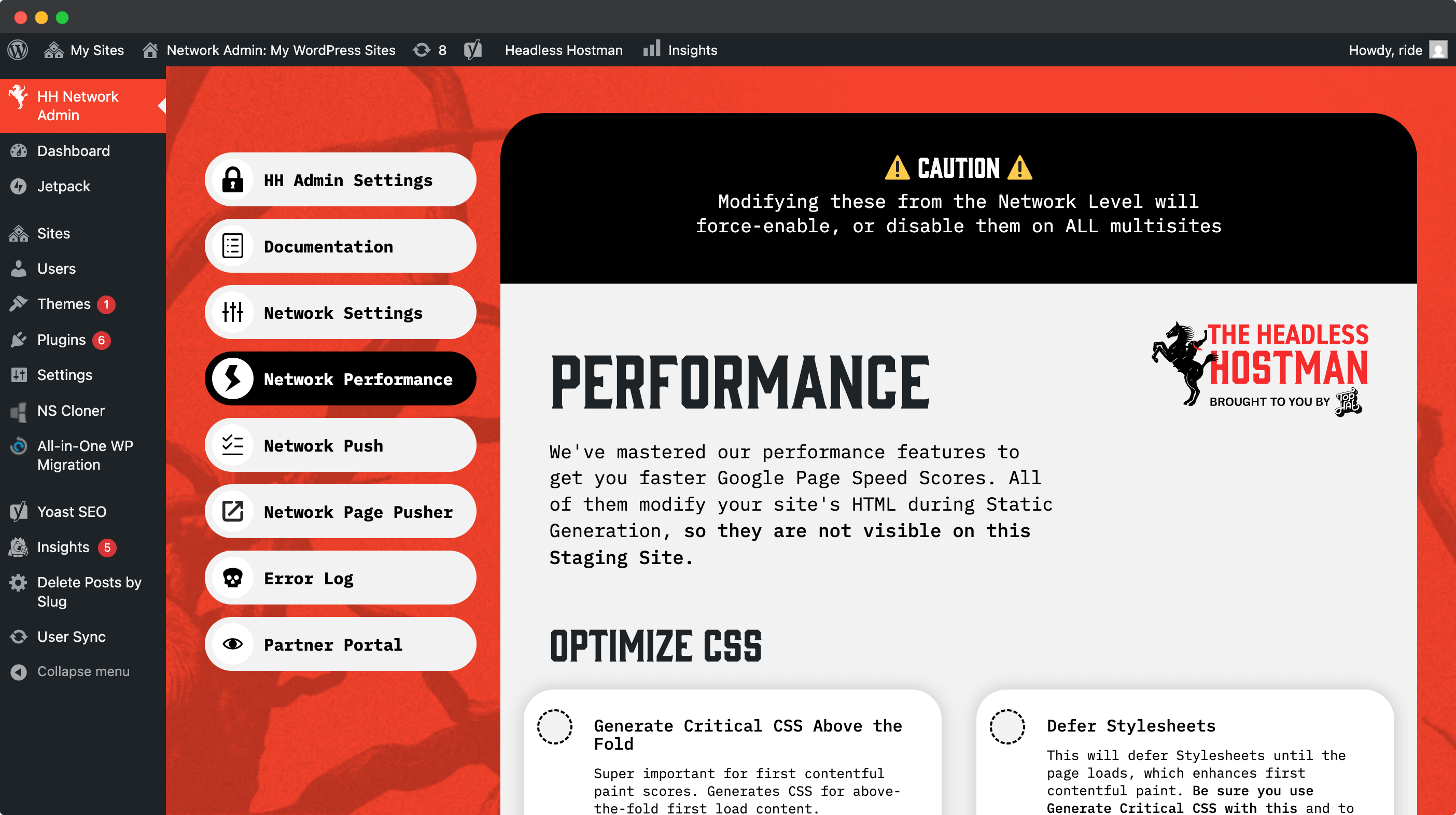Open Plugins in the sidebar menu
This screenshot has height=815, width=1456.
click(x=61, y=340)
